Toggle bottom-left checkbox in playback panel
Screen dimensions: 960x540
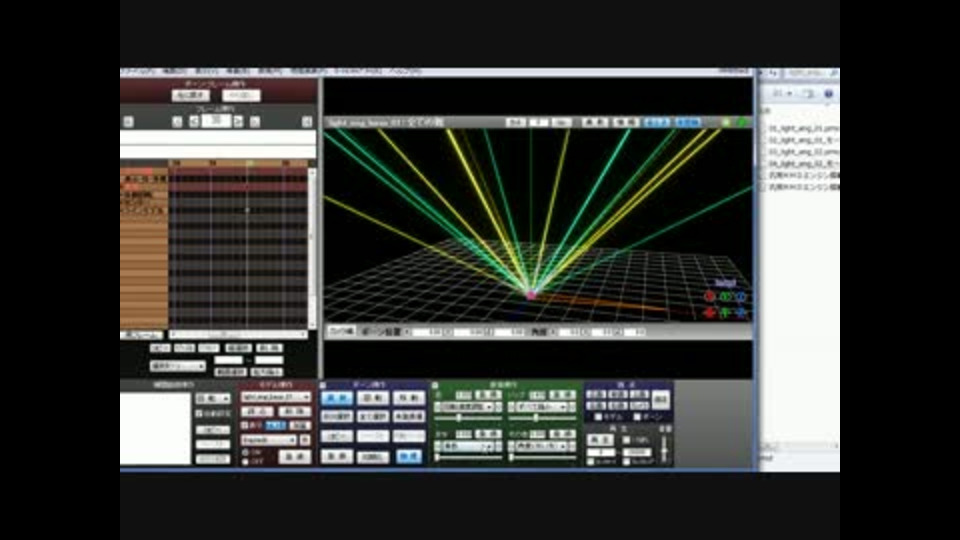(x=590, y=462)
